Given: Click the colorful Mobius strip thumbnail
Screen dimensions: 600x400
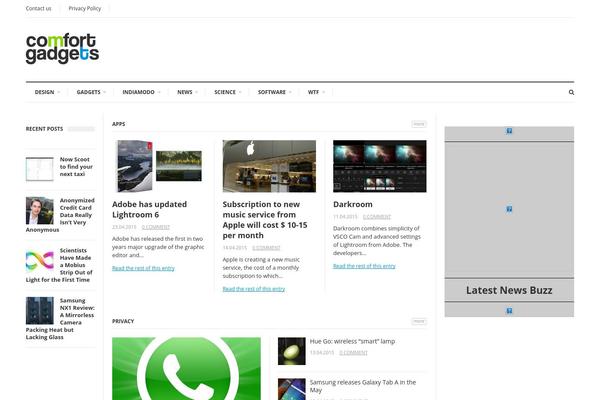Looking at the screenshot, I should pyautogui.click(x=40, y=261).
